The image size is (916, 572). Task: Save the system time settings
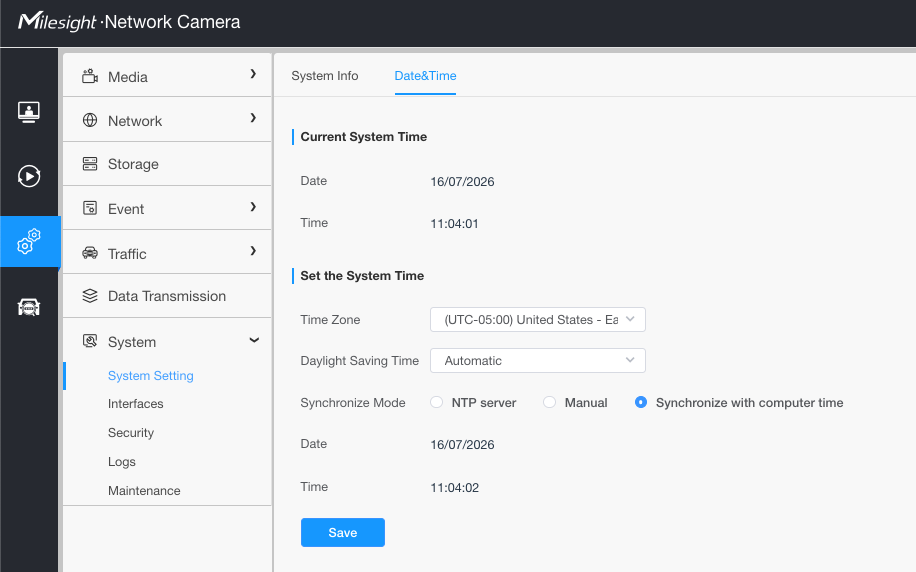[343, 532]
